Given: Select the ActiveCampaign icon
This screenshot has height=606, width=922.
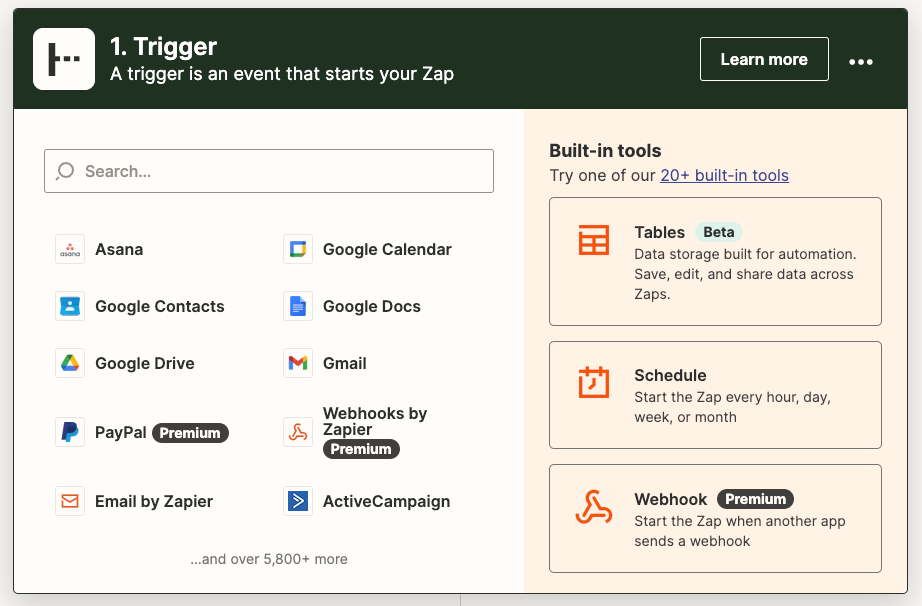Looking at the screenshot, I should (298, 501).
